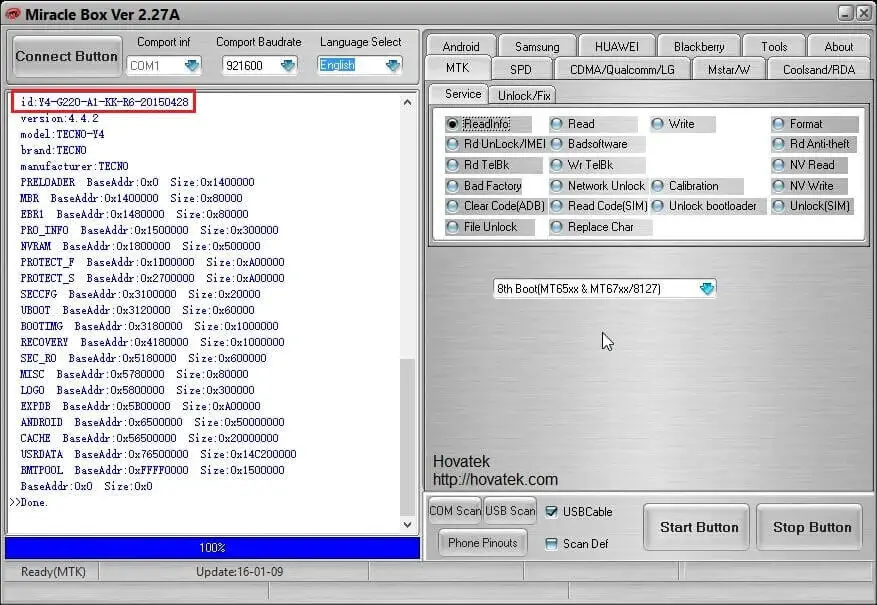The width and height of the screenshot is (877, 605).
Task: Open the Comport Baudrate dropdown
Action: point(286,63)
